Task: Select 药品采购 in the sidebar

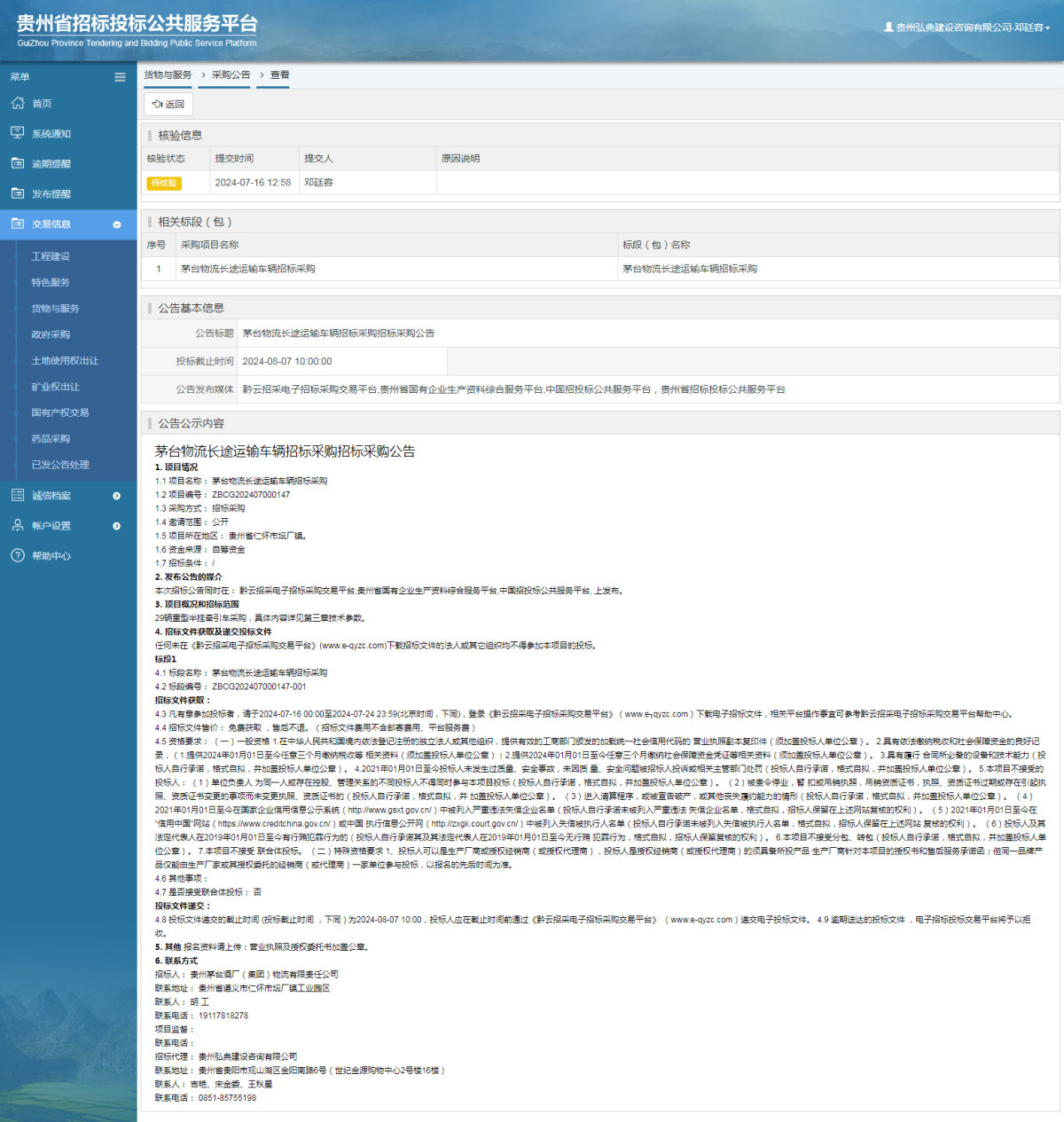Action: coord(51,439)
